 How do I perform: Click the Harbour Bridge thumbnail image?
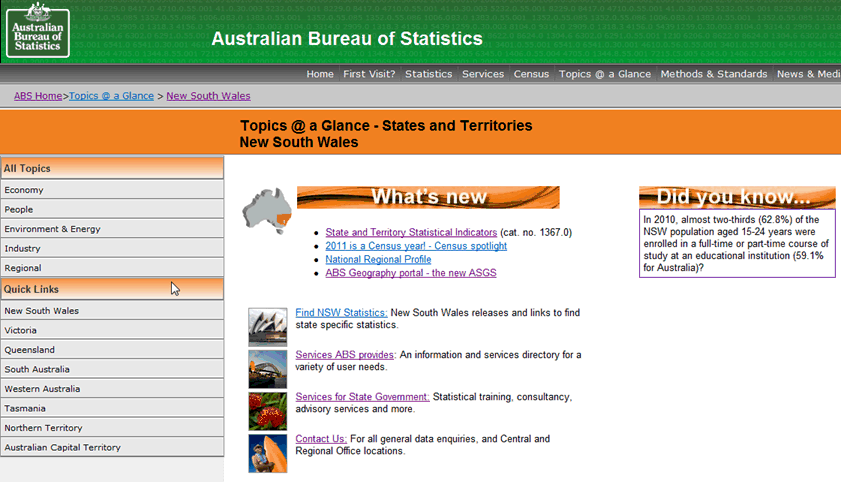[x=267, y=369]
